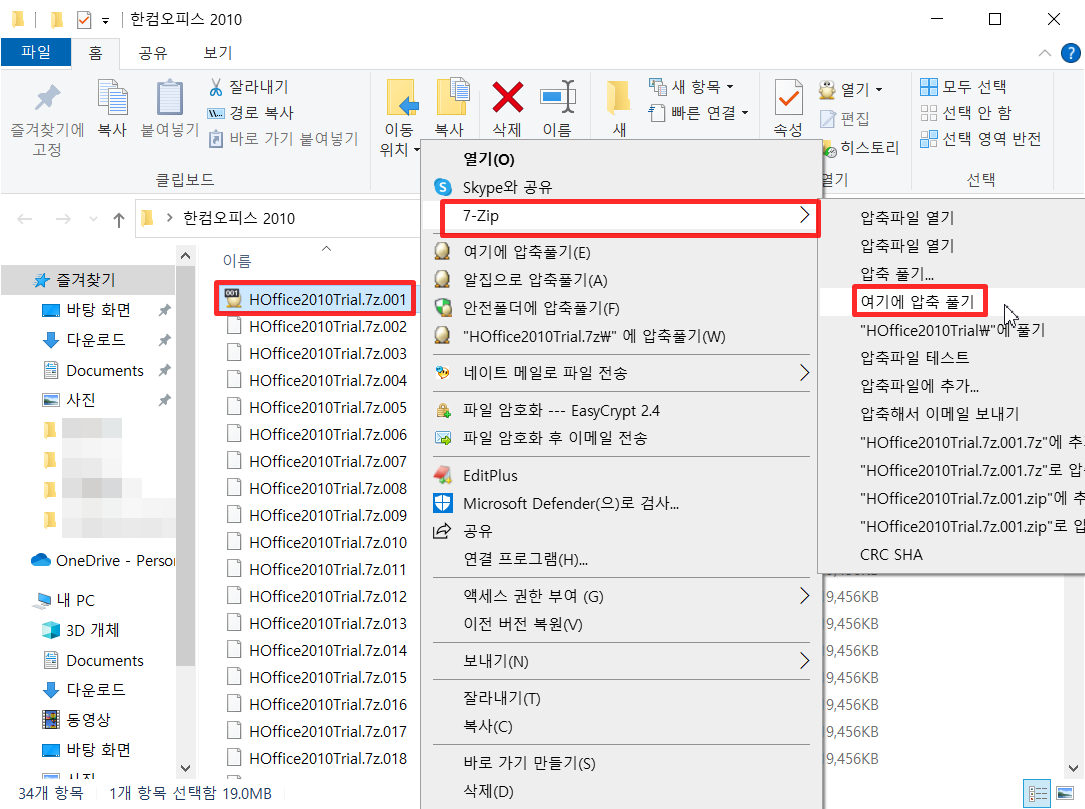Image resolution: width=1085 pixels, height=809 pixels.
Task: Open the Properties (속성) checkmark icon
Action: [x=788, y=98]
